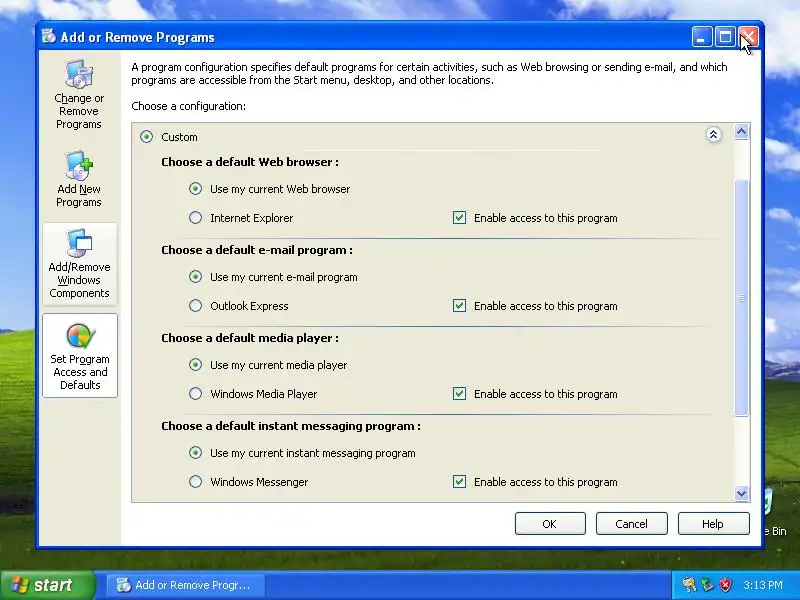Click the Choose a default Web browser heading

pos(250,162)
